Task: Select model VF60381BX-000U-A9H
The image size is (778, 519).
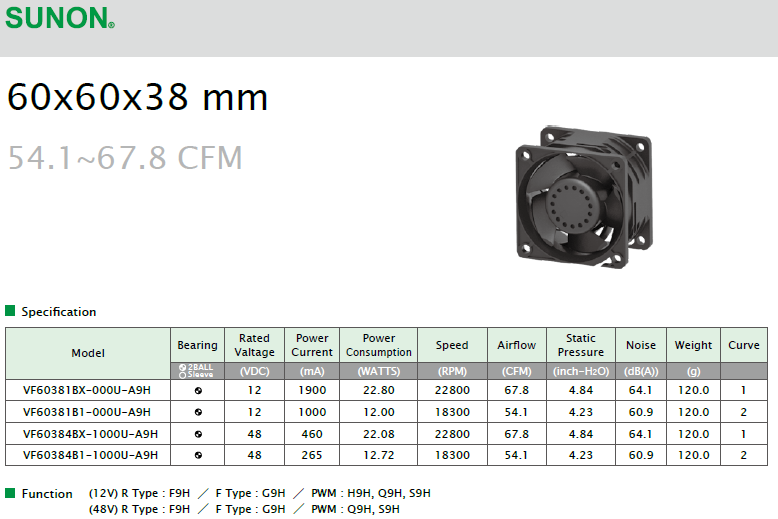Action: 87,390
